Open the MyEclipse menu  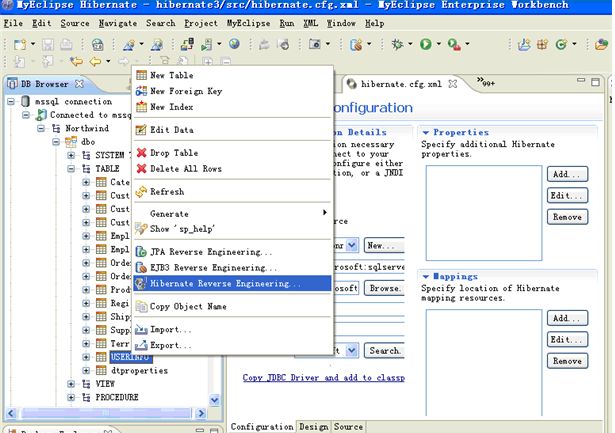coord(248,23)
